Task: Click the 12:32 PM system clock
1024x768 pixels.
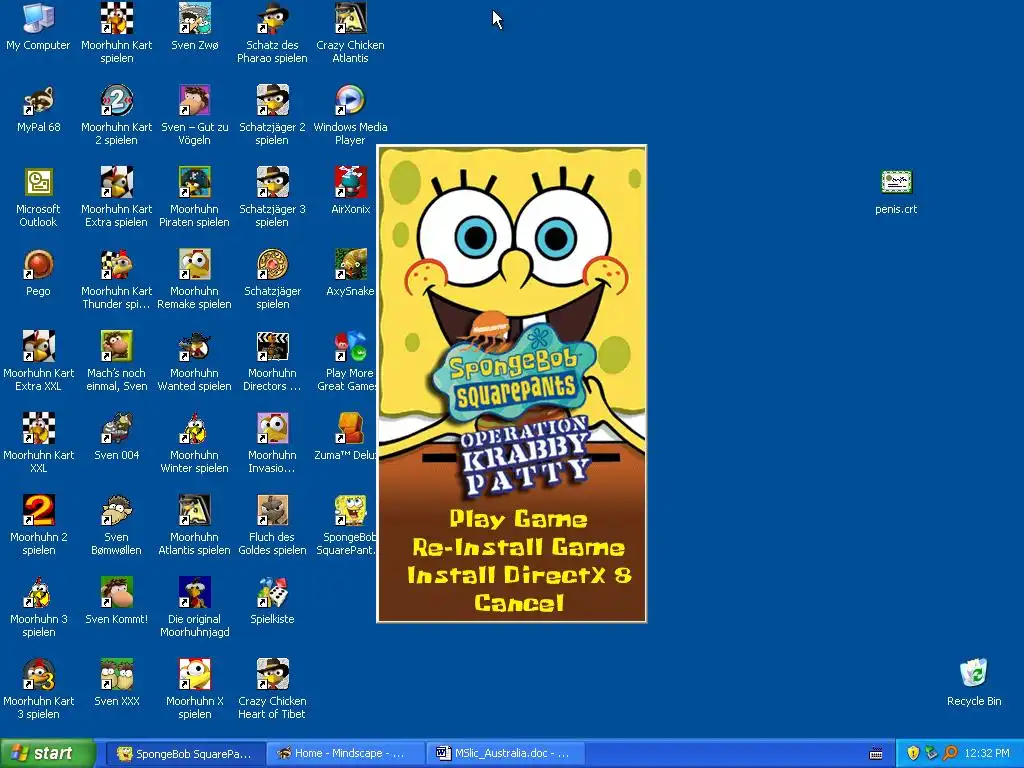Action: [x=987, y=754]
